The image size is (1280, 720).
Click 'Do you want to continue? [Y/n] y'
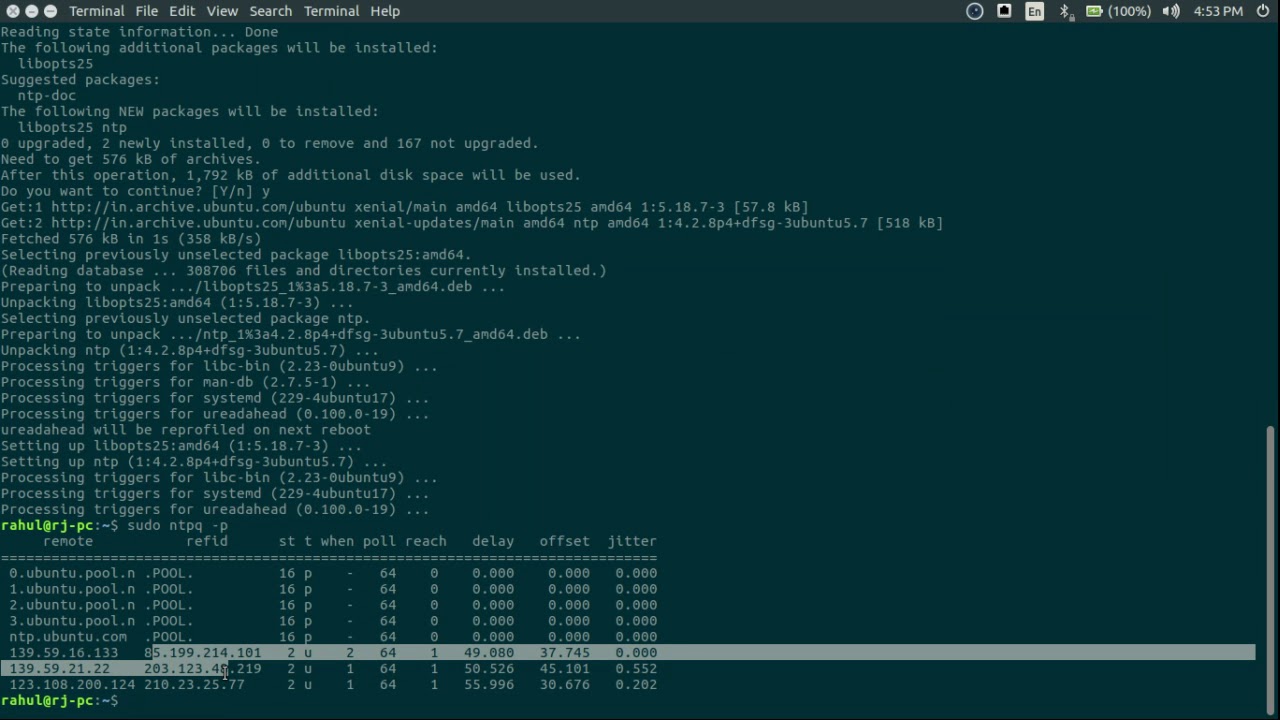(135, 191)
